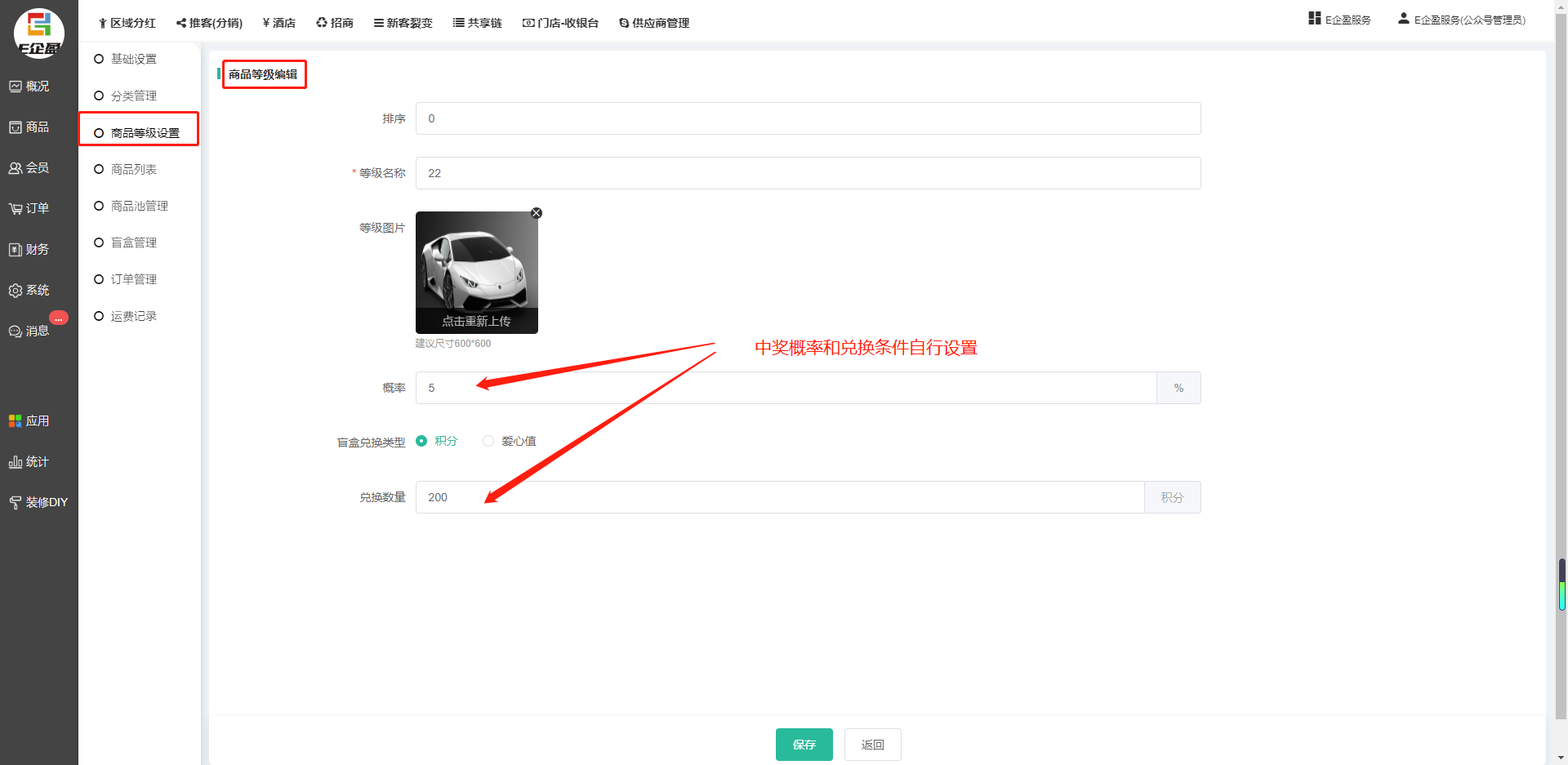Click the 返回 back button
1568x765 pixels.
coord(872,745)
